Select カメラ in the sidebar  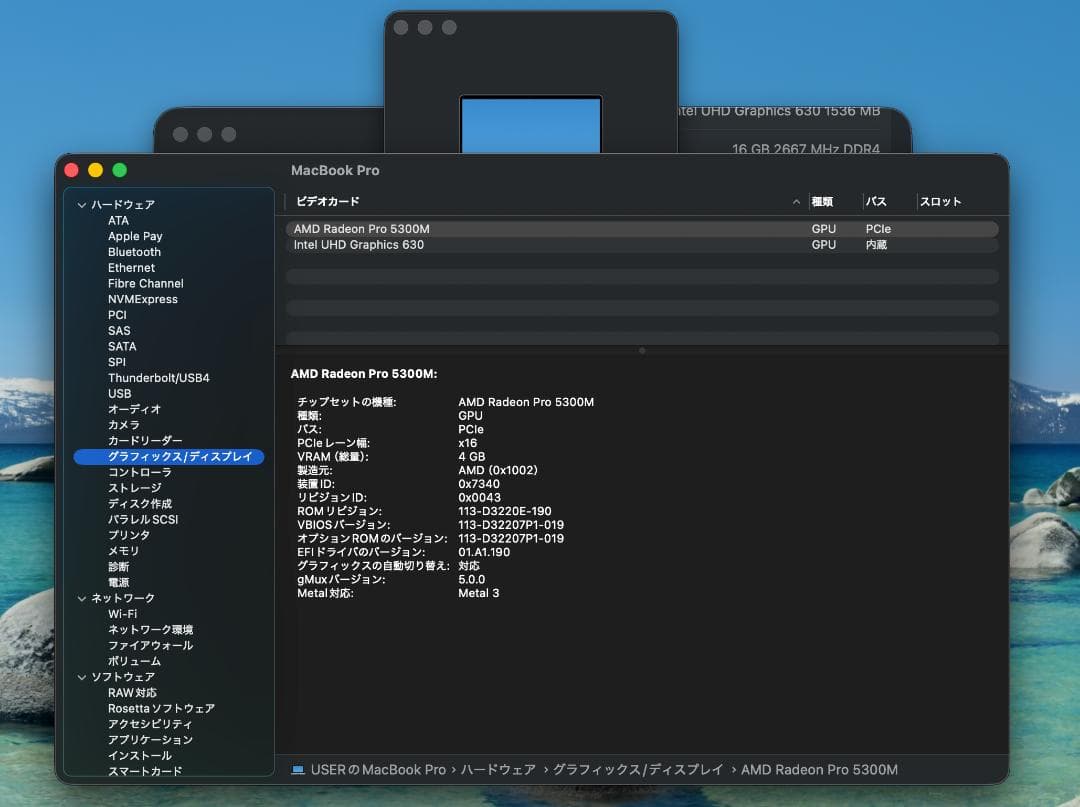[124, 425]
